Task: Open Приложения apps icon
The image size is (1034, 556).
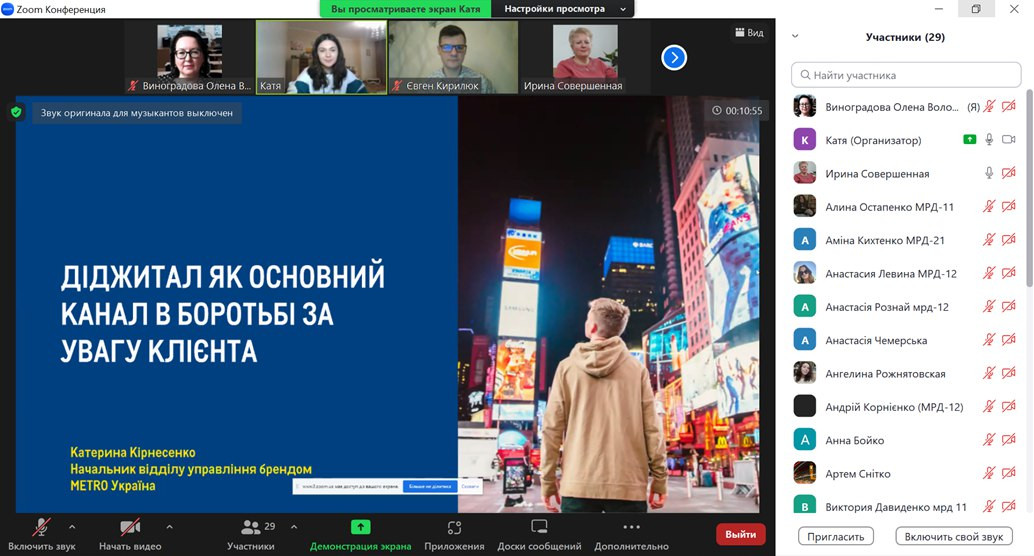Action: (454, 527)
